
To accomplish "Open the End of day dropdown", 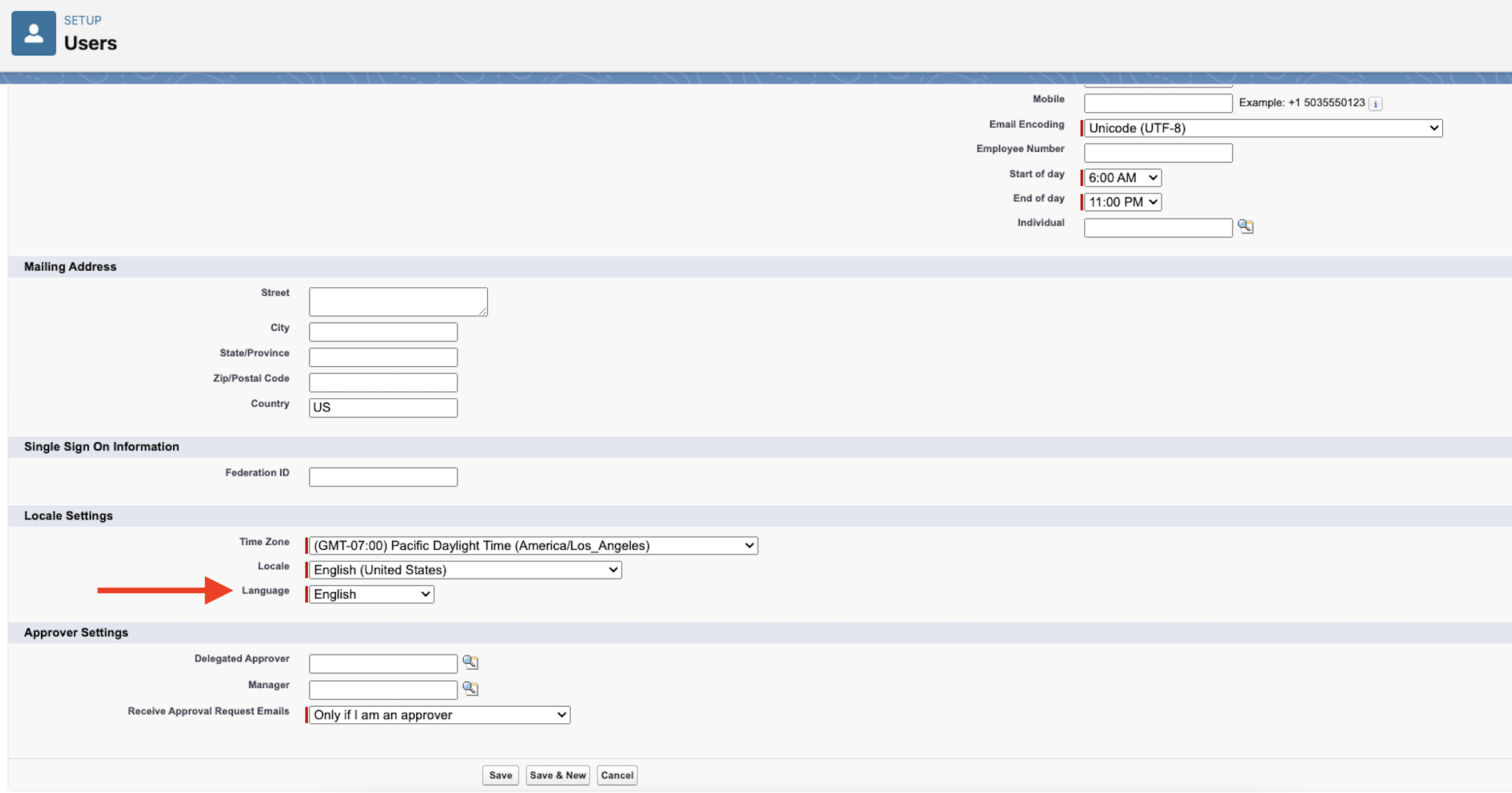I will pos(1121,202).
